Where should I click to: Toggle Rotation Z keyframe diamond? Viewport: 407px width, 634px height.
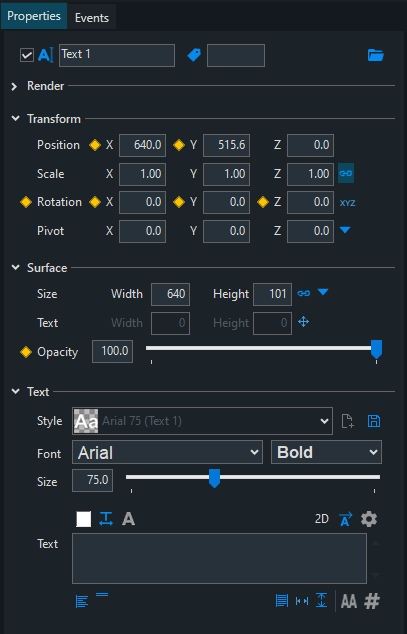263,202
